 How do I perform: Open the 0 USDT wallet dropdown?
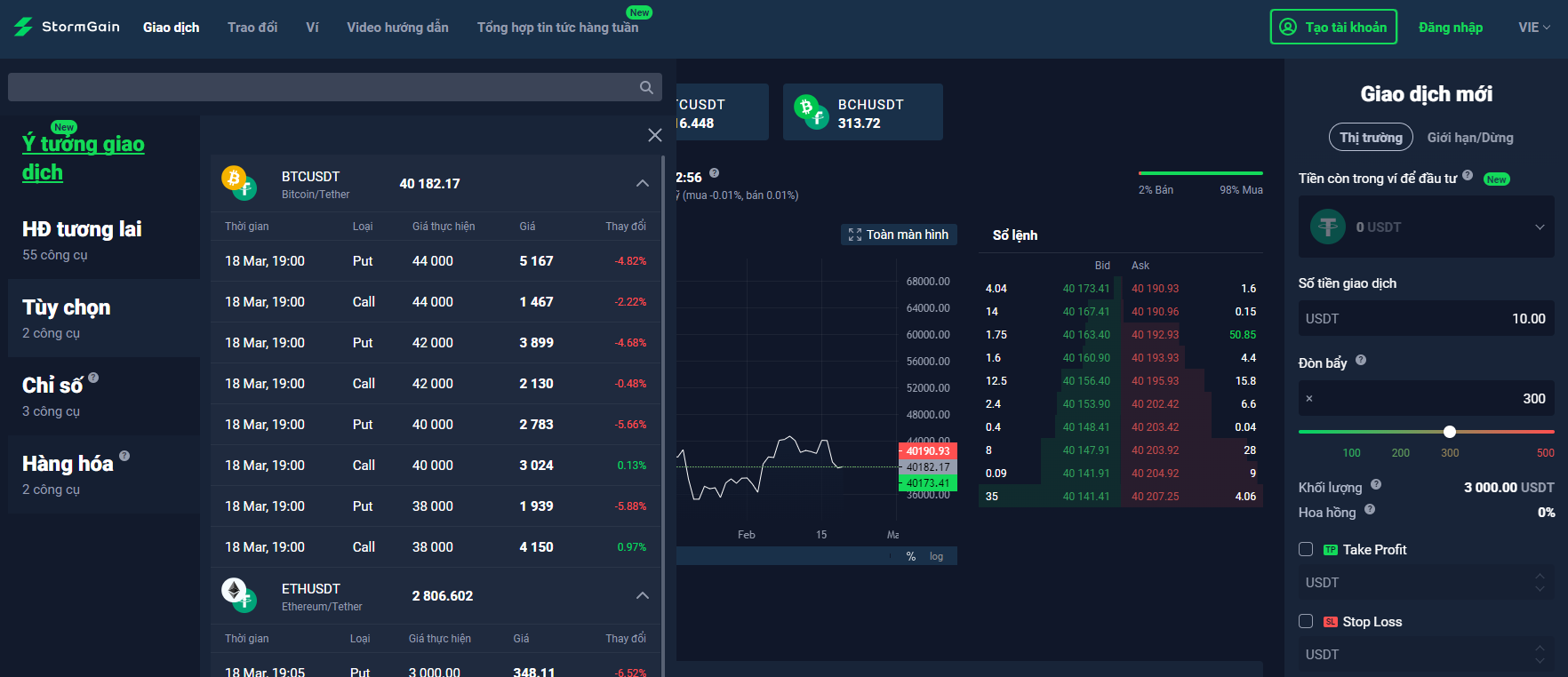point(1427,227)
